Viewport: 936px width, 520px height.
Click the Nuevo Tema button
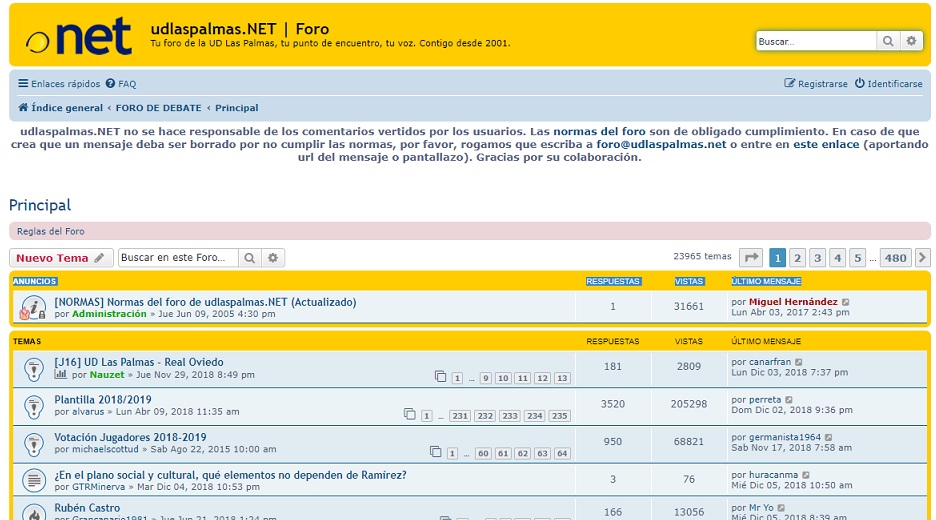[60, 258]
